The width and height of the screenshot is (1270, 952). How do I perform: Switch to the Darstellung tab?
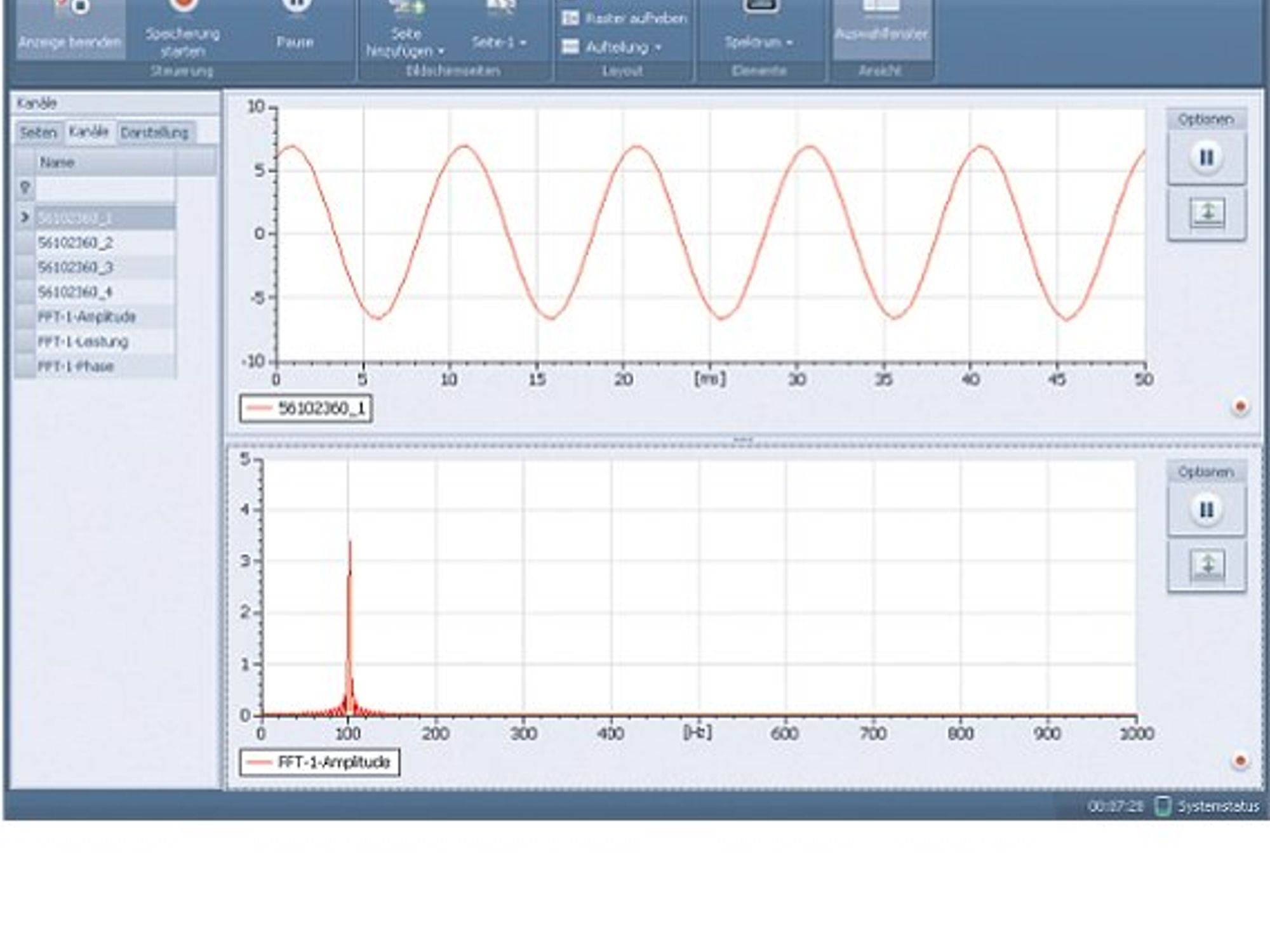[155, 133]
